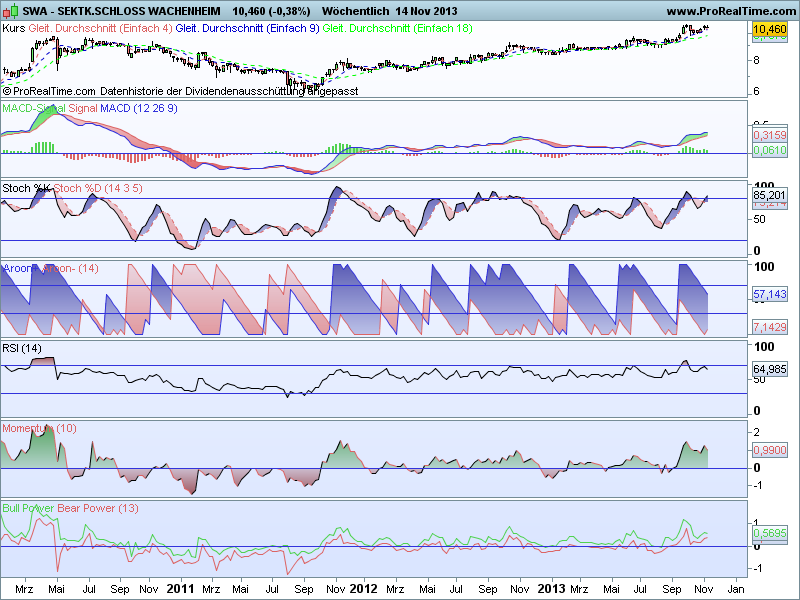Select the Aroon- (14) indicator label
Viewport: 800px width, 600px height.
click(70, 268)
